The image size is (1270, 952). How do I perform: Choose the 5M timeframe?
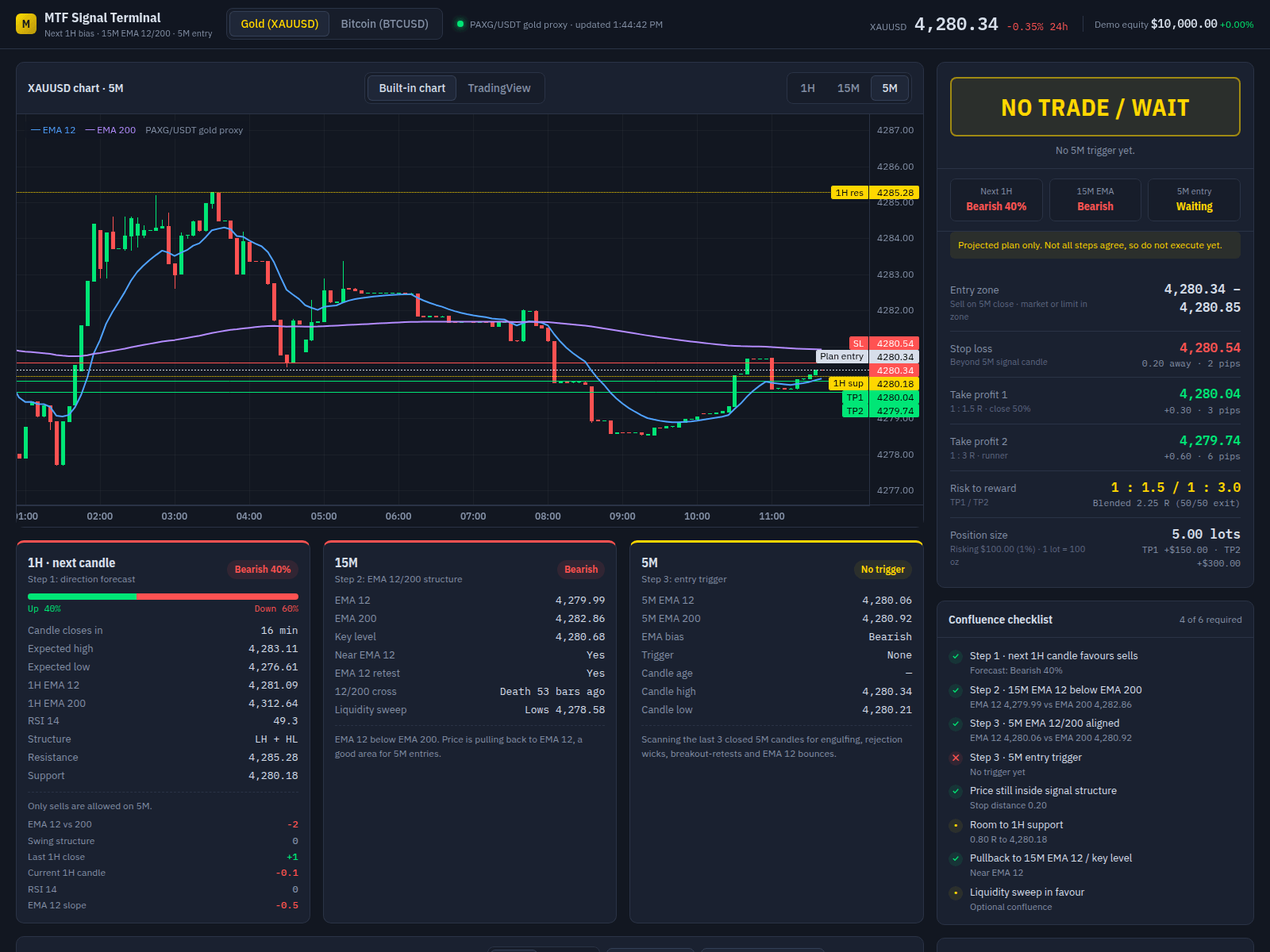tap(890, 88)
